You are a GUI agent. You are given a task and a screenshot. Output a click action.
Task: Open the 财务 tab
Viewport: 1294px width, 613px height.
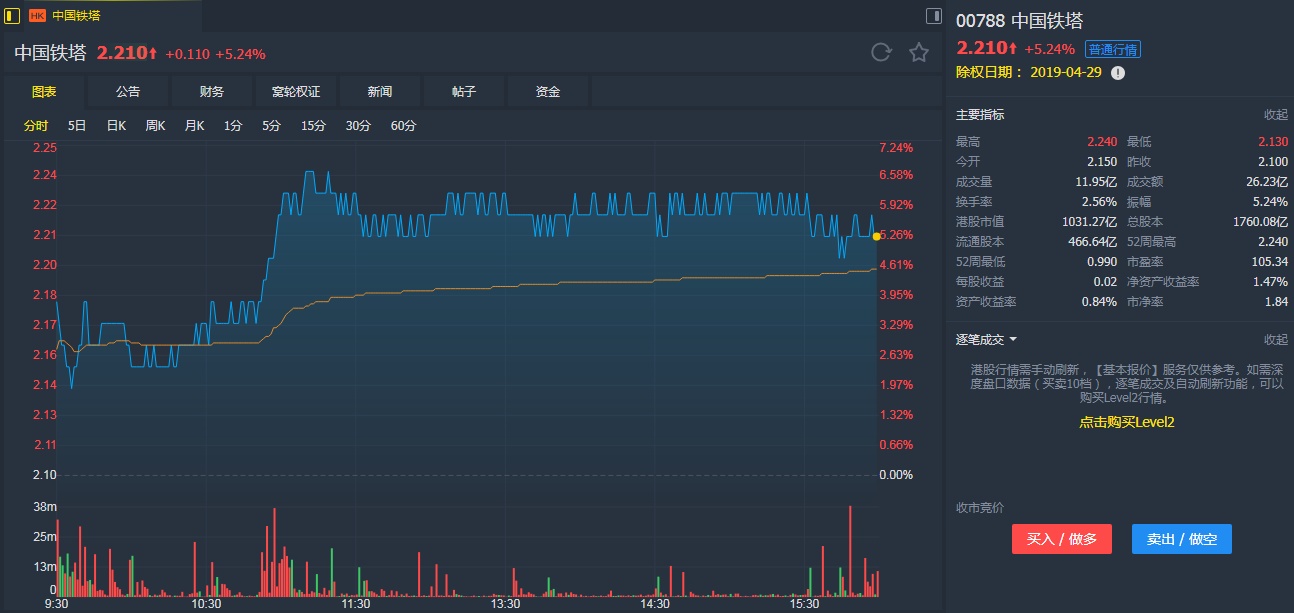[x=212, y=92]
